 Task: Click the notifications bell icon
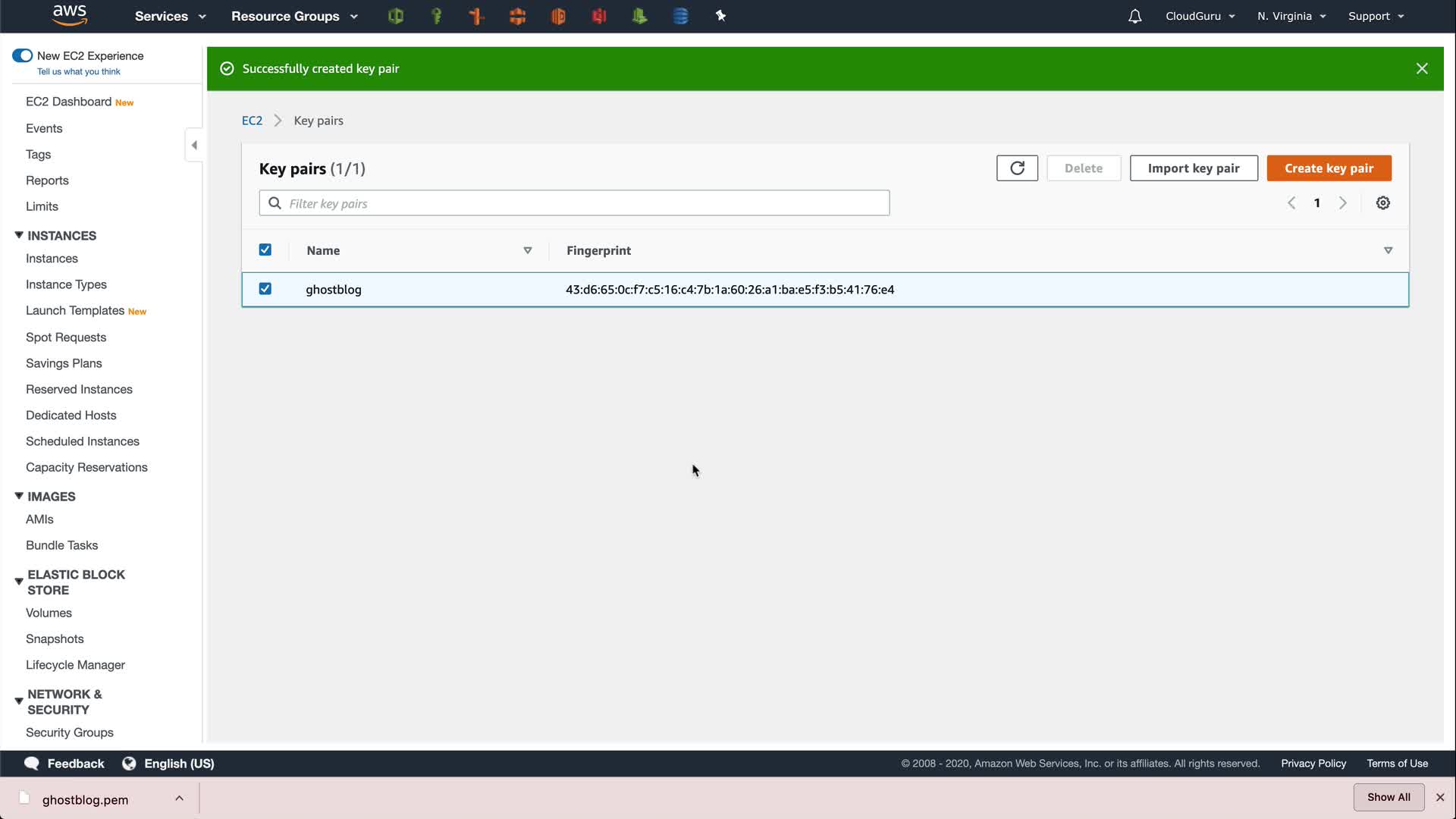1134,16
